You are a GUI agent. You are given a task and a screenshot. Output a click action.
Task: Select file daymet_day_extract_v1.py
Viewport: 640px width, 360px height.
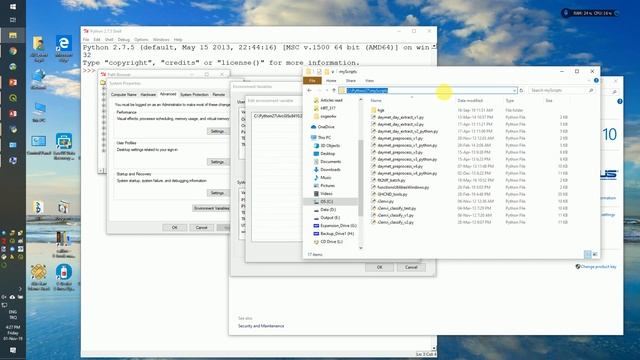click(x=400, y=117)
